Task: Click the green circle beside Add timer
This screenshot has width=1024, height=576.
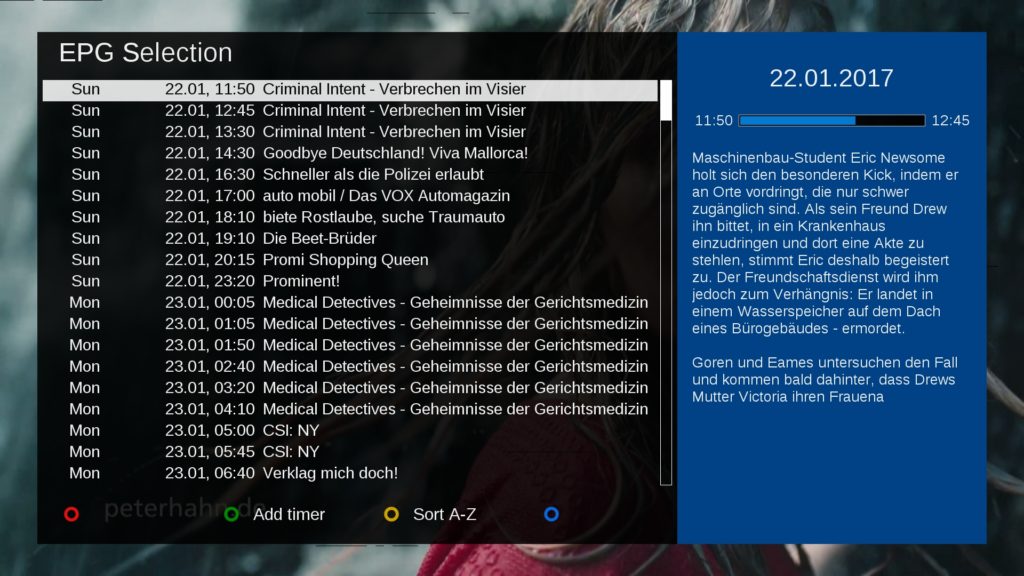Action: [231, 515]
